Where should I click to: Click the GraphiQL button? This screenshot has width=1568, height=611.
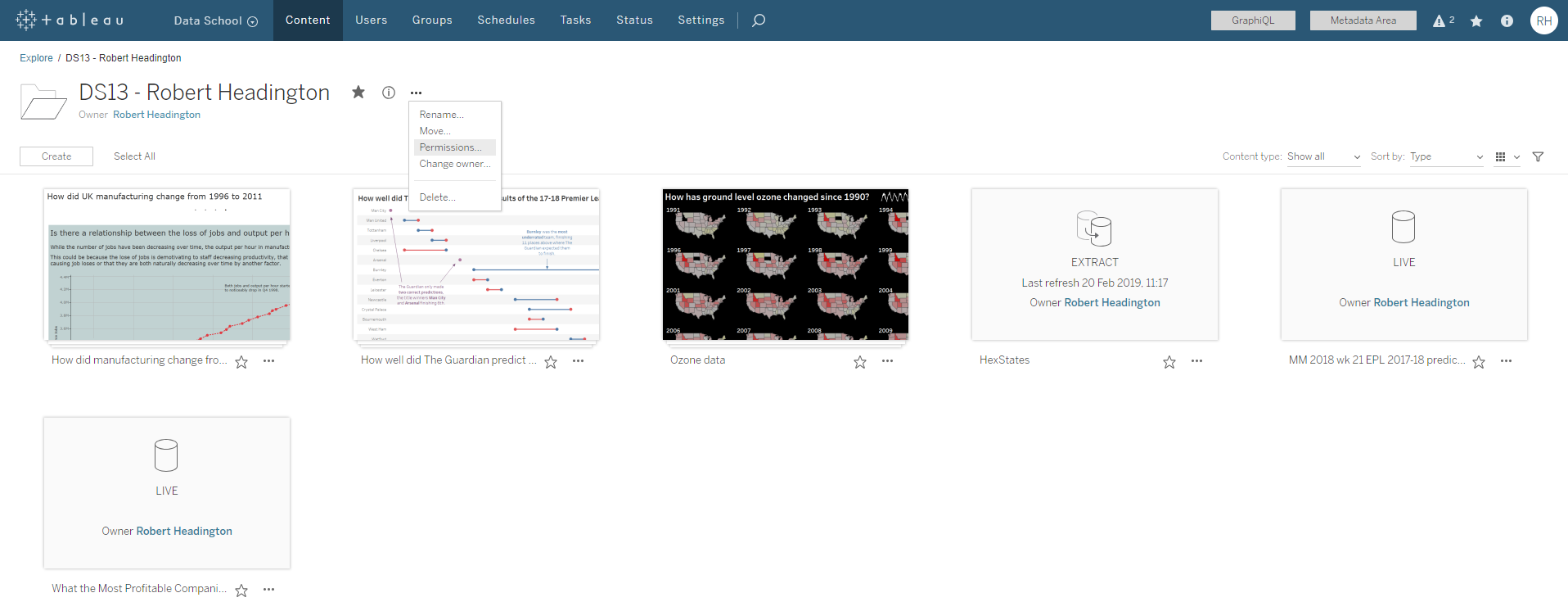(1253, 20)
